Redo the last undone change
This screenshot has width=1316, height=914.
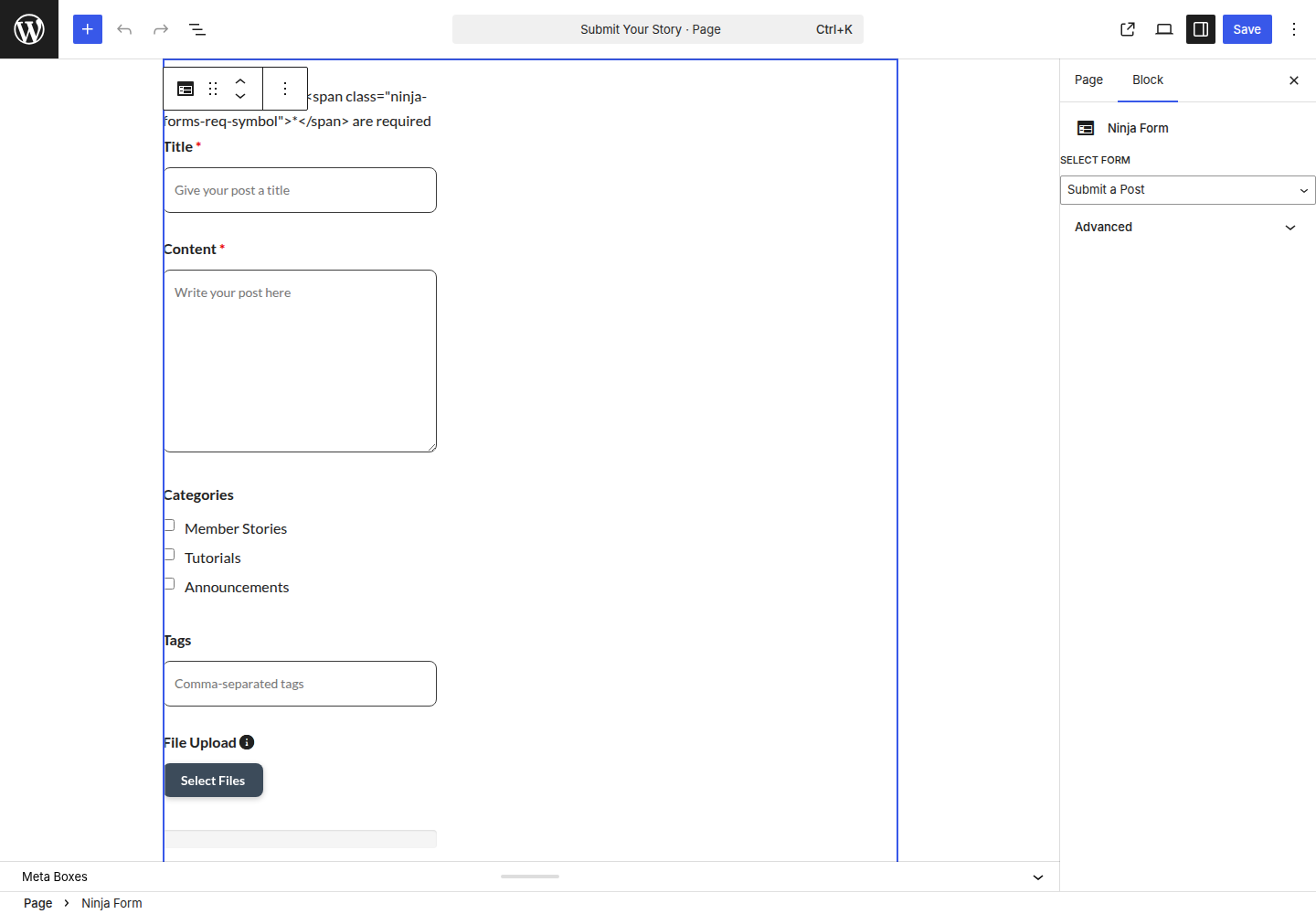161,29
